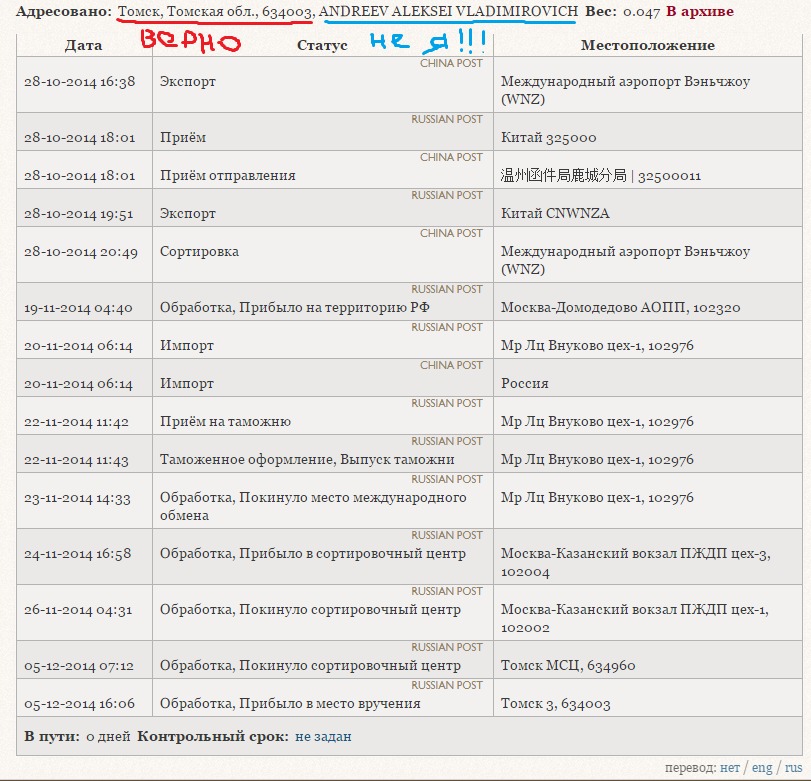
Task: Select the 'rus' translation link
Action: coord(793,768)
